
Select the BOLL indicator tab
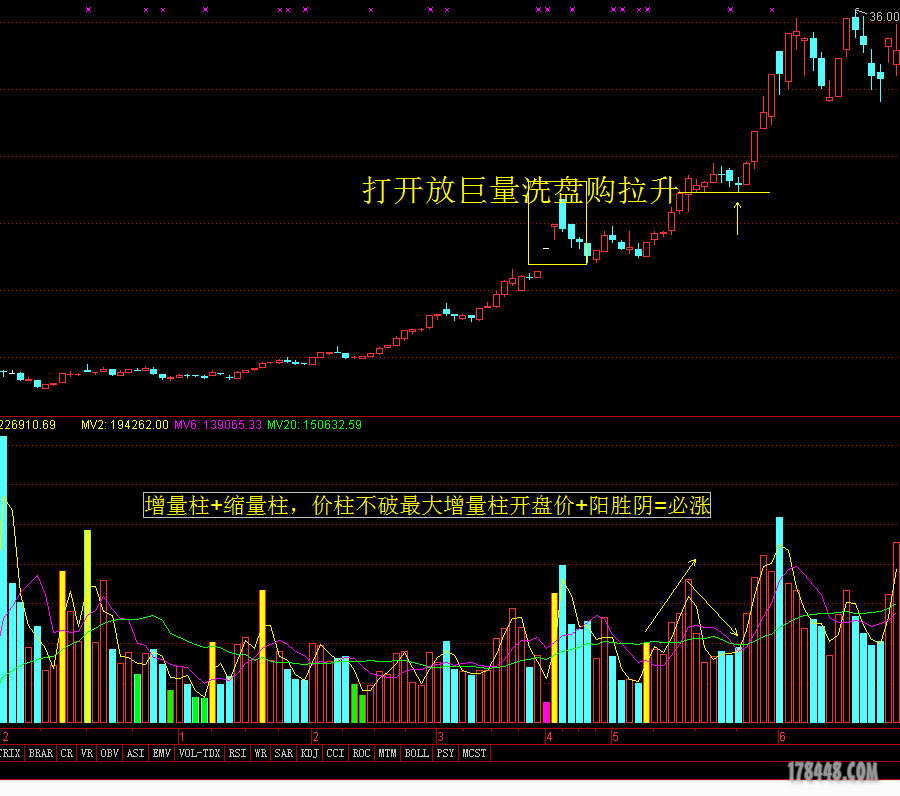point(416,753)
